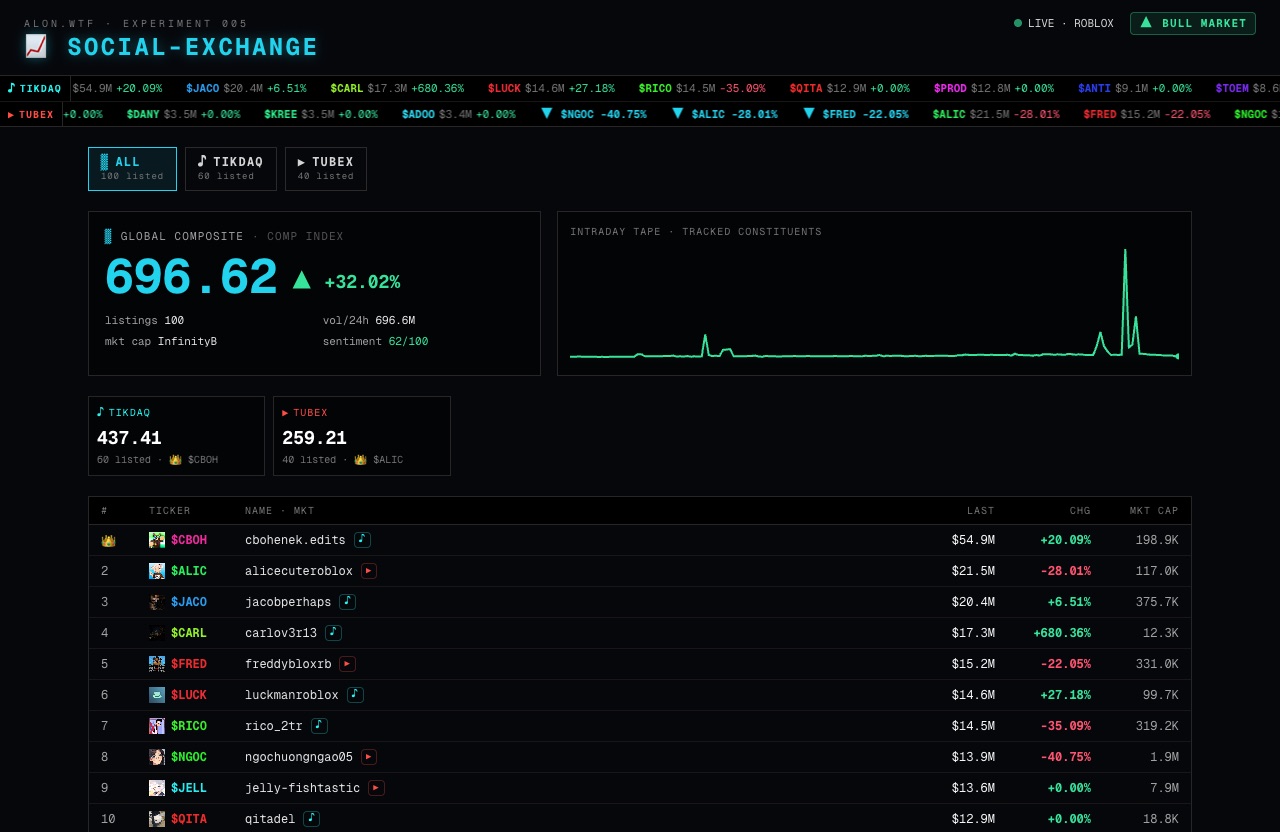Sort by the TICKER column header

tap(170, 511)
